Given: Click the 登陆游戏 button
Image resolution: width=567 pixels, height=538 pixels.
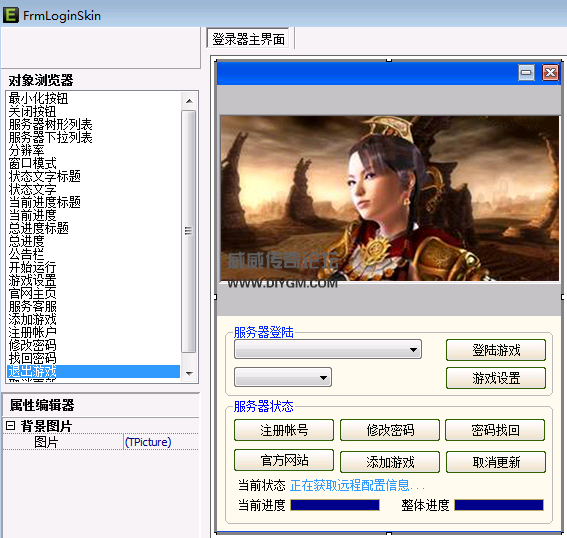Looking at the screenshot, I should (x=496, y=350).
